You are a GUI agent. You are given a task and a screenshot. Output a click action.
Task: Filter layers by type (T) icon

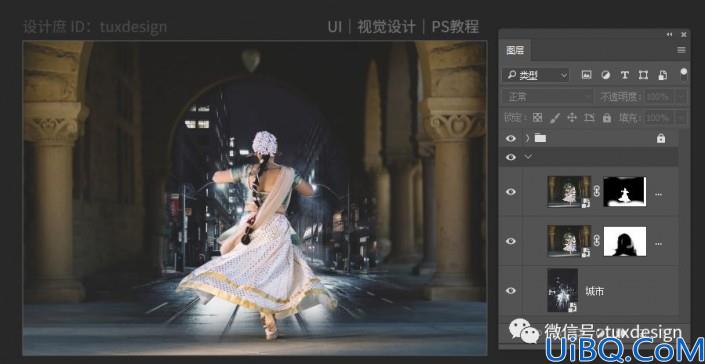coord(625,75)
